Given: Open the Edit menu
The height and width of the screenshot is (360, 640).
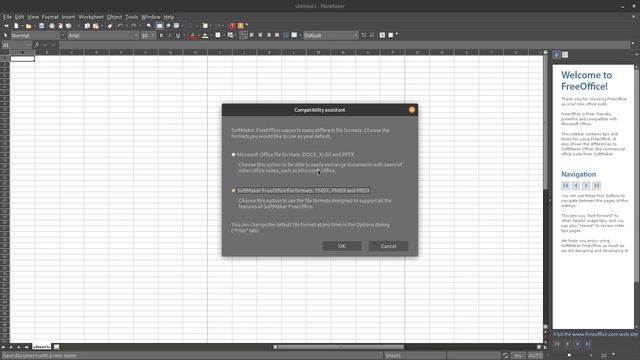Looking at the screenshot, I should point(19,17).
